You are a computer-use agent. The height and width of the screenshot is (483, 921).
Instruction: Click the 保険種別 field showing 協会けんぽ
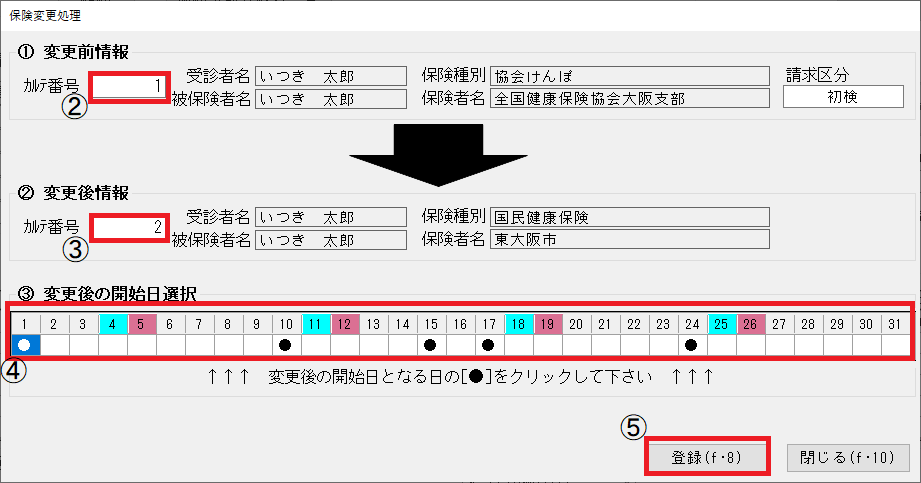coord(628,76)
